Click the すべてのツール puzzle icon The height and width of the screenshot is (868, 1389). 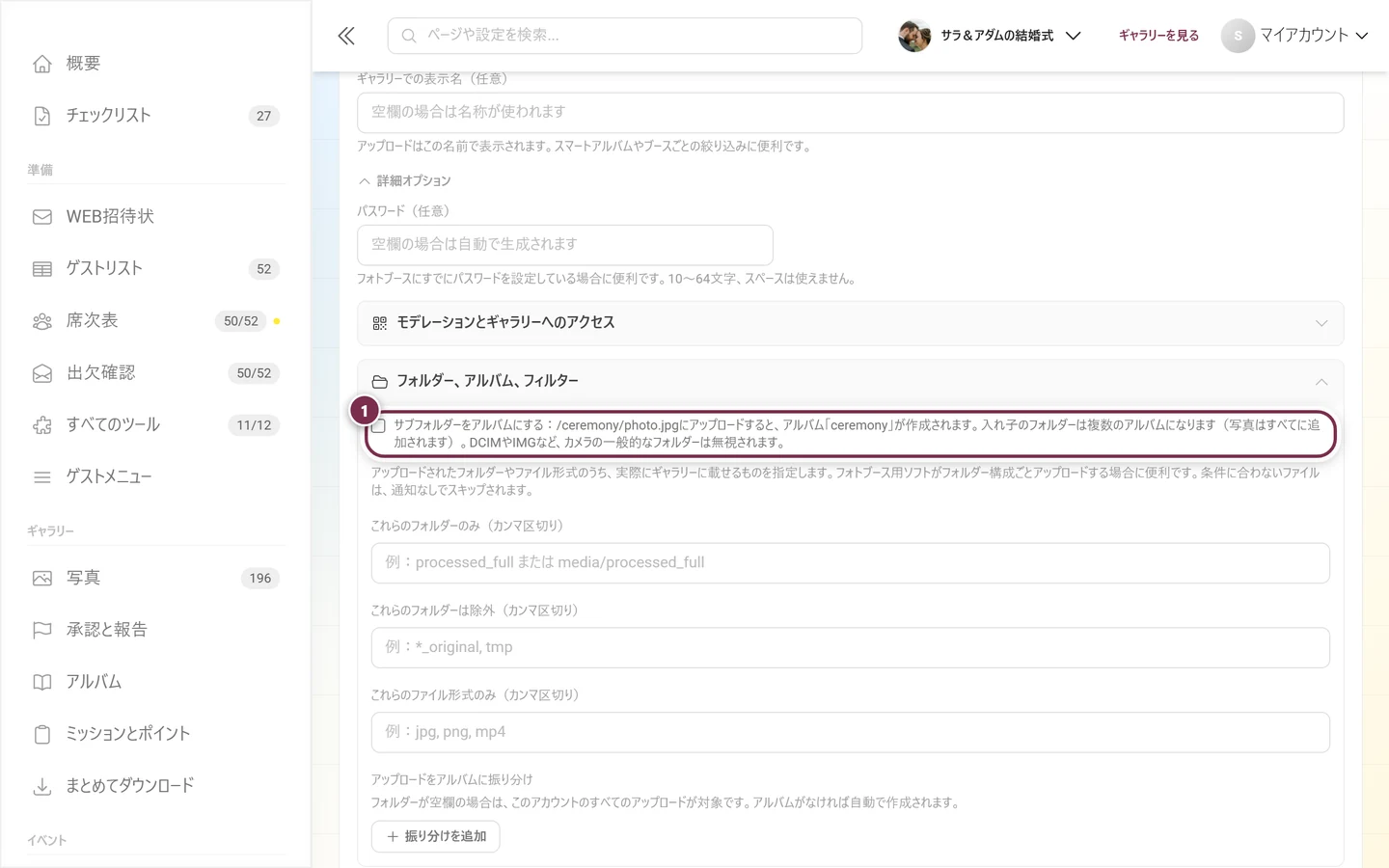[x=42, y=425]
